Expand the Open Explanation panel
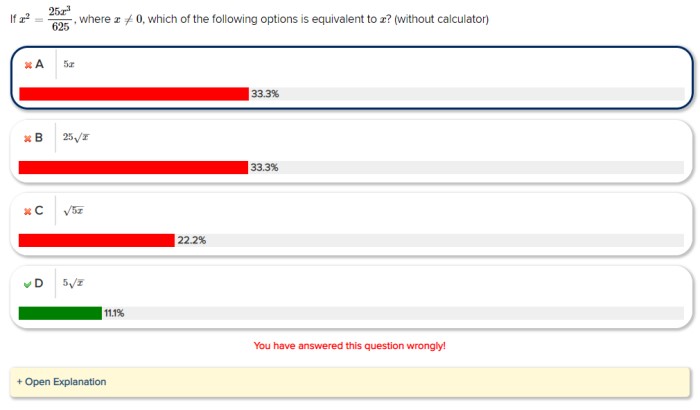The width and height of the screenshot is (700, 410). [x=350, y=382]
